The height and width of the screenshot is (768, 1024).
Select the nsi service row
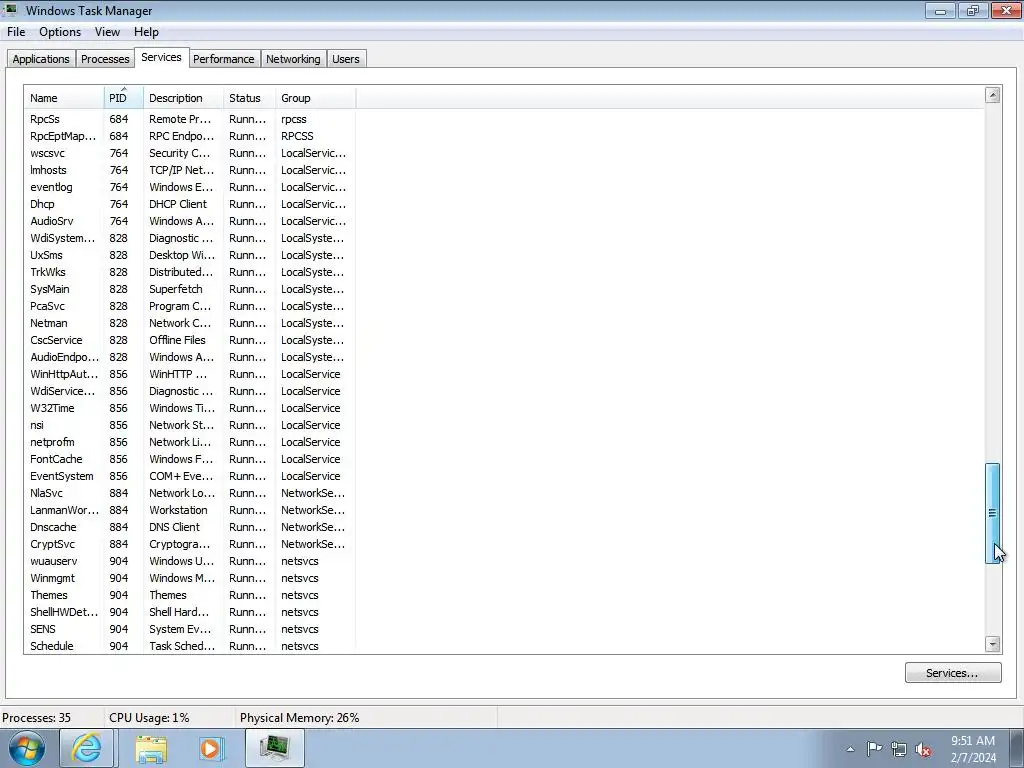pos(190,424)
